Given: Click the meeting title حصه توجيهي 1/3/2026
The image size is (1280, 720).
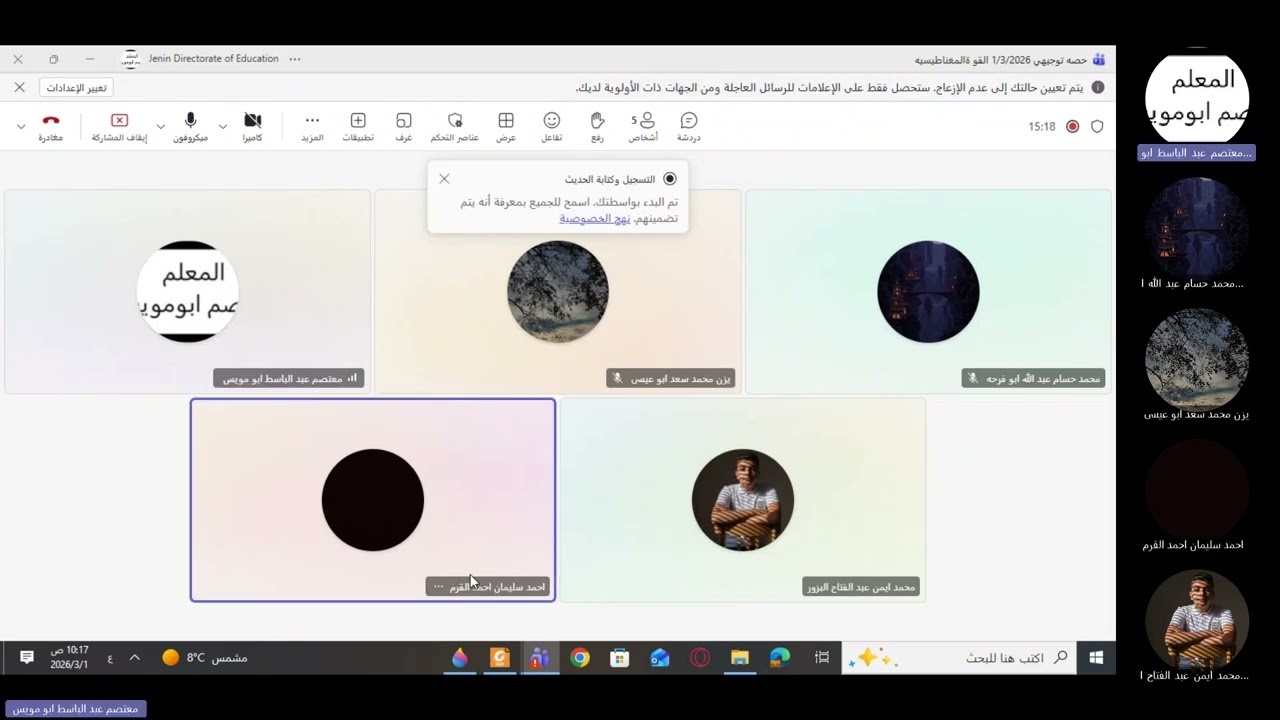Looking at the screenshot, I should point(1000,60).
